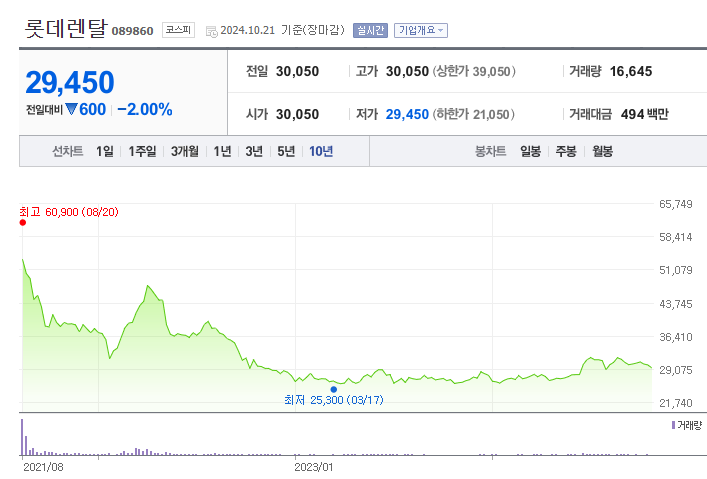Open the 일봉 daily candle chart
Image resolution: width=707 pixels, height=479 pixels.
[x=530, y=151]
